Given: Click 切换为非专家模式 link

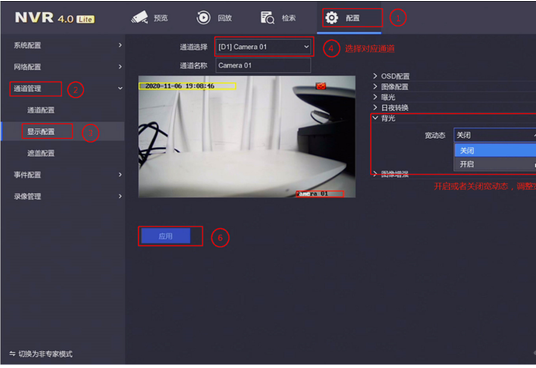Looking at the screenshot, I should (x=45, y=354).
